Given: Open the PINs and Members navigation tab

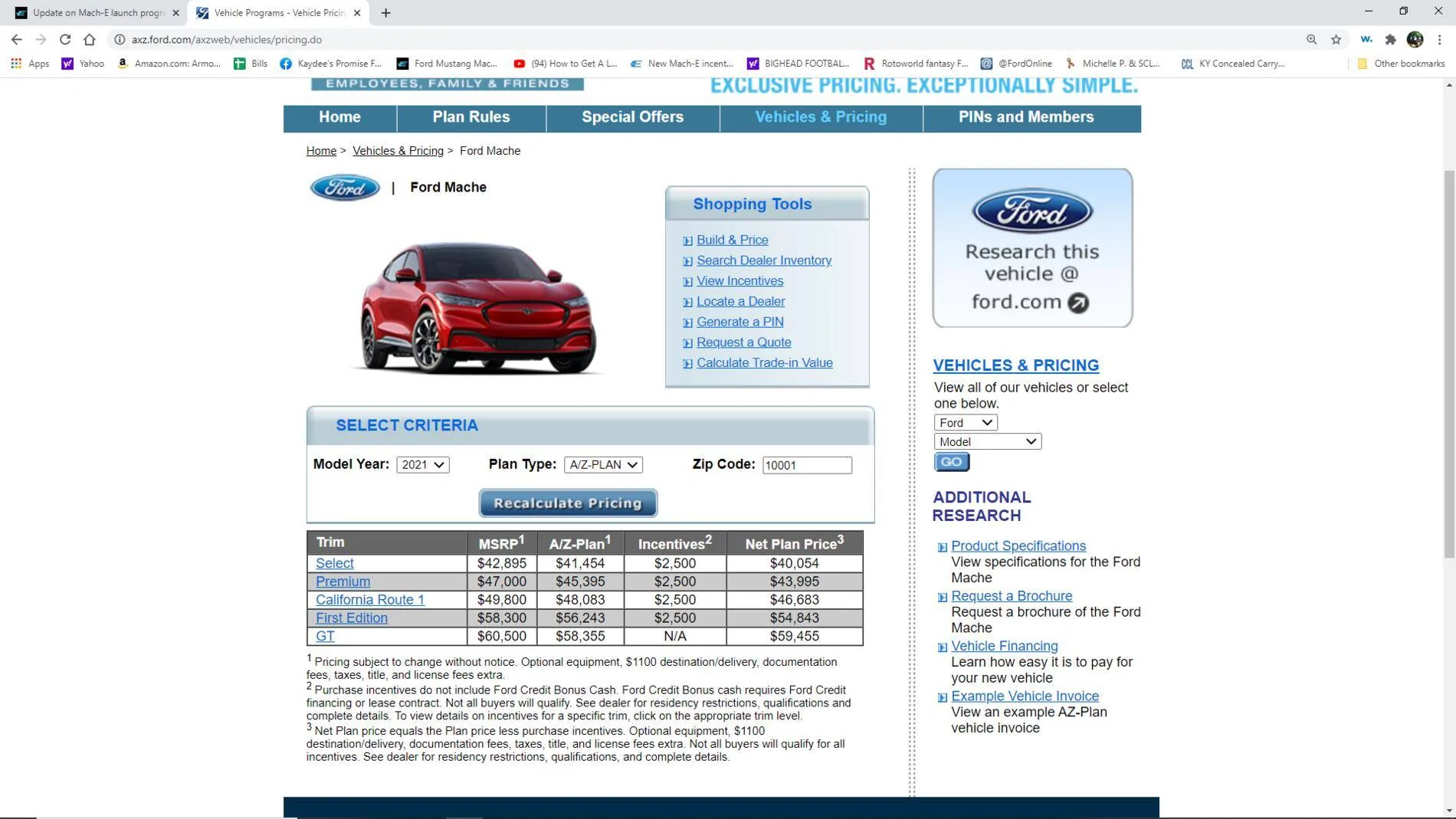Looking at the screenshot, I should click(x=1026, y=117).
